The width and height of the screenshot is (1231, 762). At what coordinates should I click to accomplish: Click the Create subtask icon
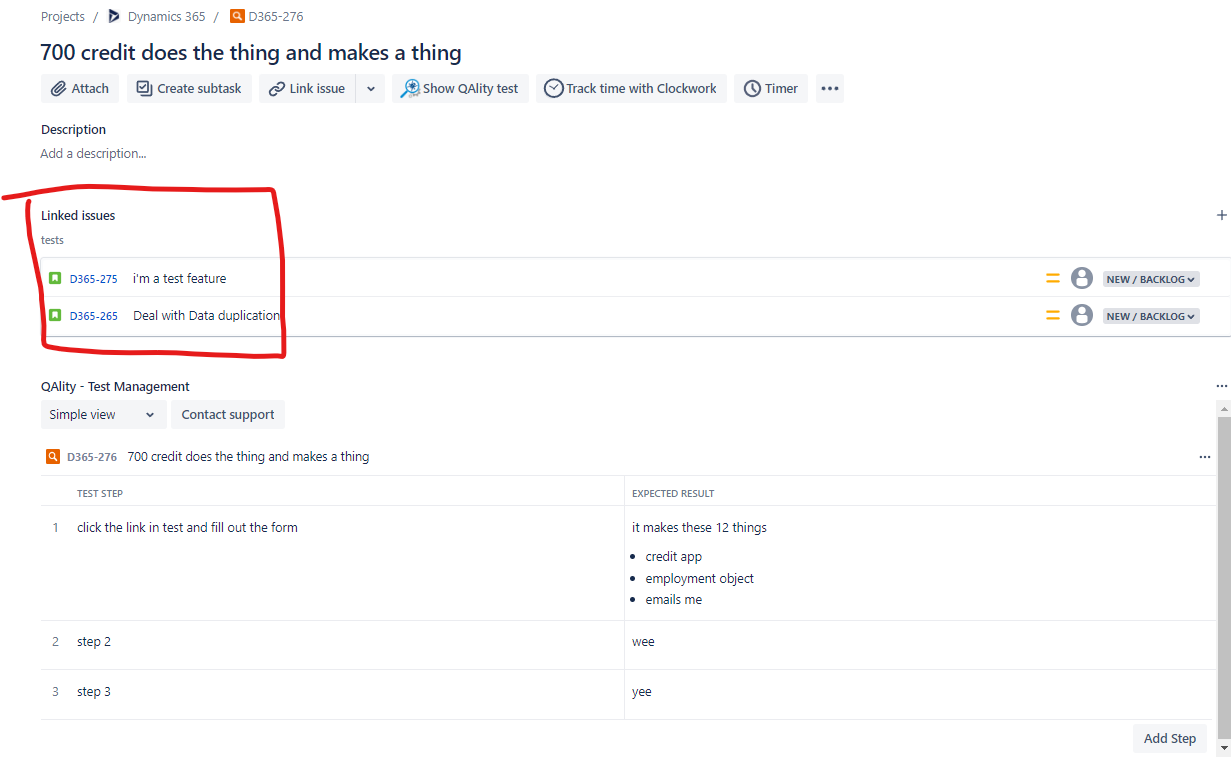(143, 88)
